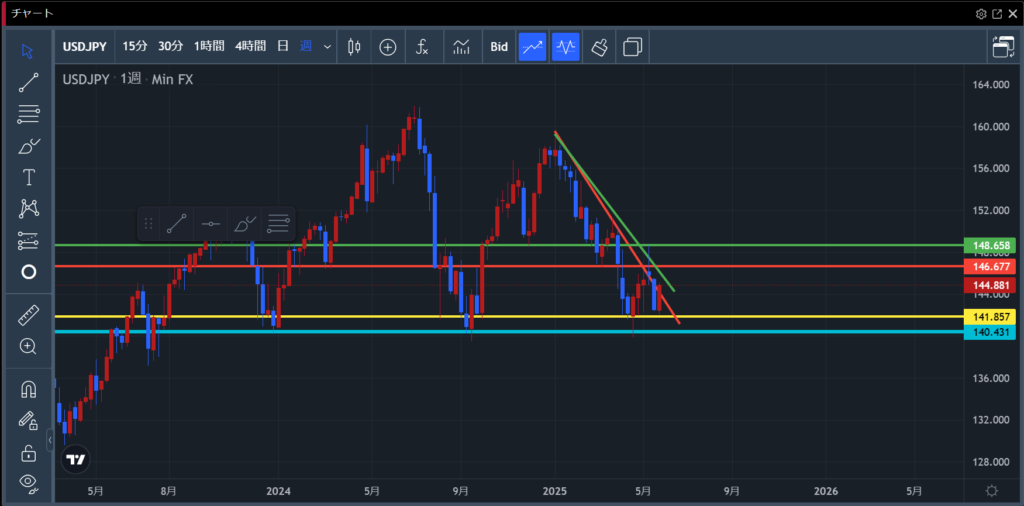Switch to 日 daily timeframe
This screenshot has width=1024, height=506.
[283, 46]
